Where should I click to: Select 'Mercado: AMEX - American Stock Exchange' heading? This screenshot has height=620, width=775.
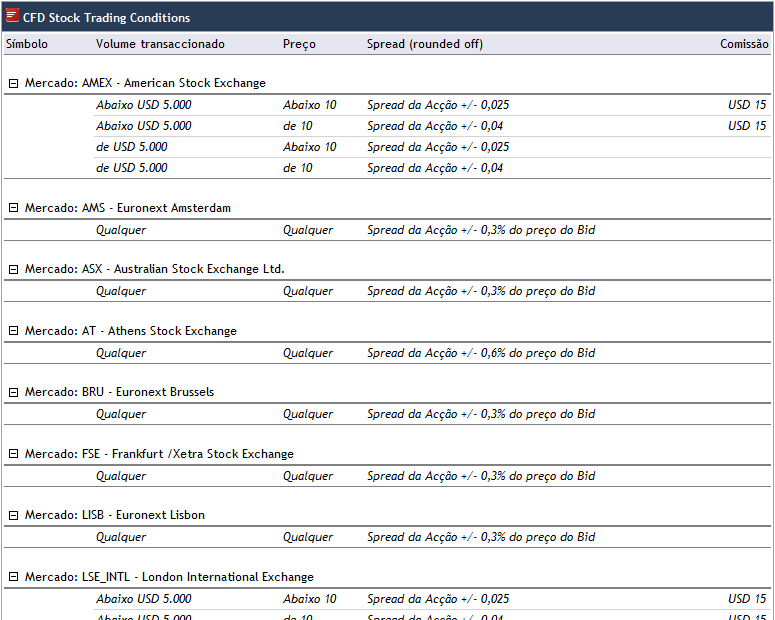(x=145, y=83)
